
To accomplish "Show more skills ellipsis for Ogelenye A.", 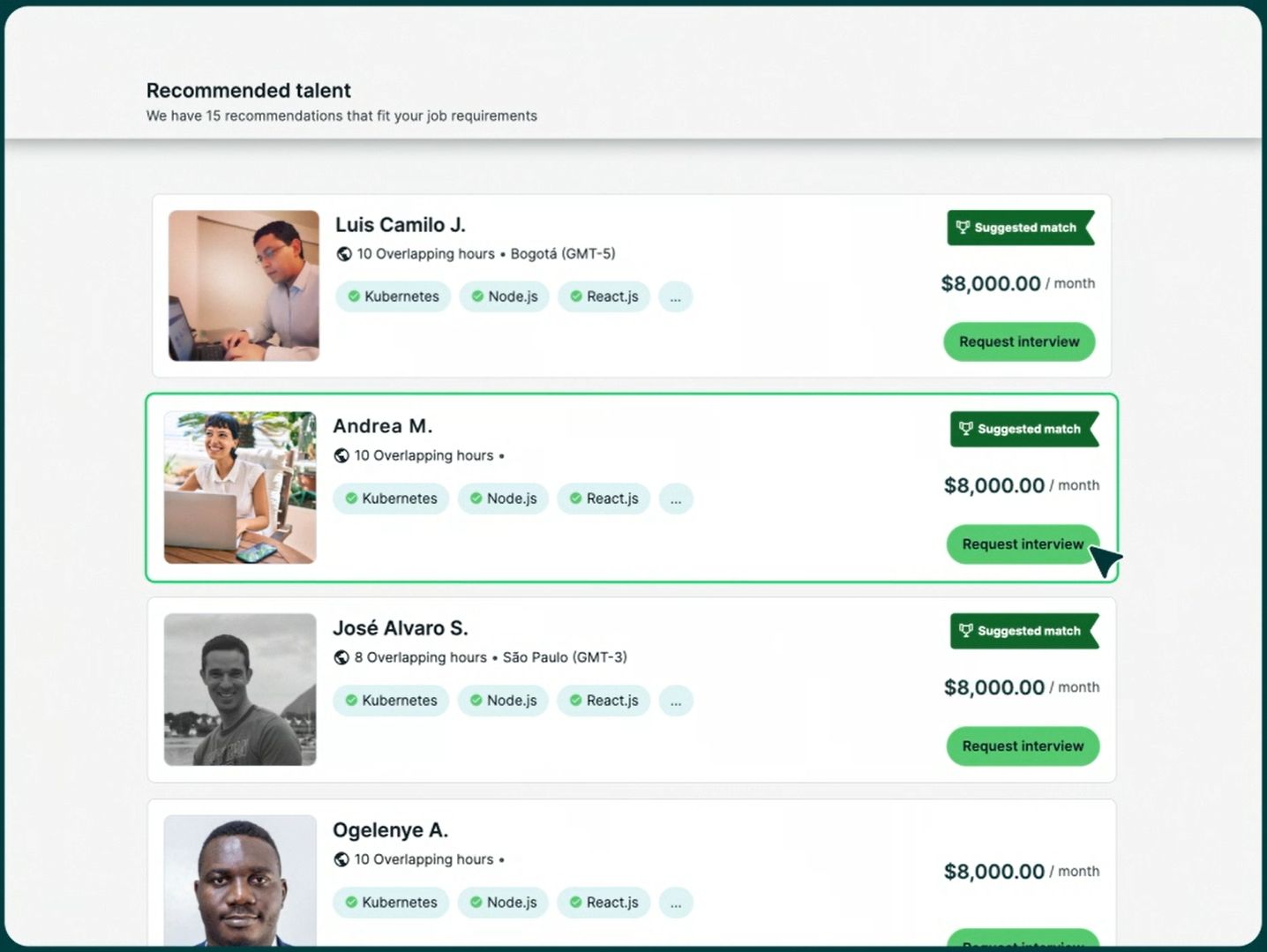I will click(676, 903).
